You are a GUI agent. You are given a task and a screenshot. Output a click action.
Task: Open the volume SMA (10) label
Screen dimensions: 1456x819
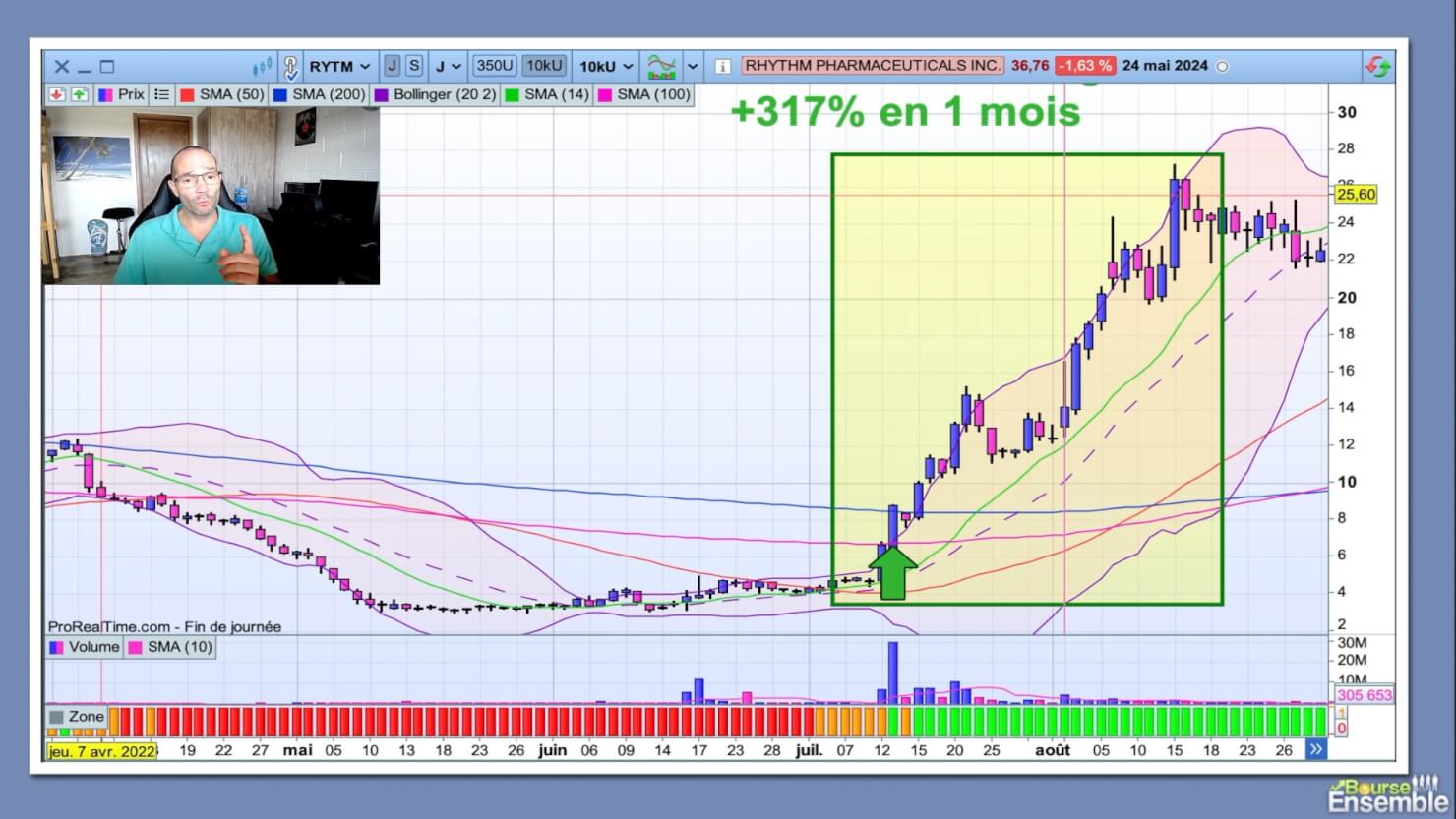[168, 647]
